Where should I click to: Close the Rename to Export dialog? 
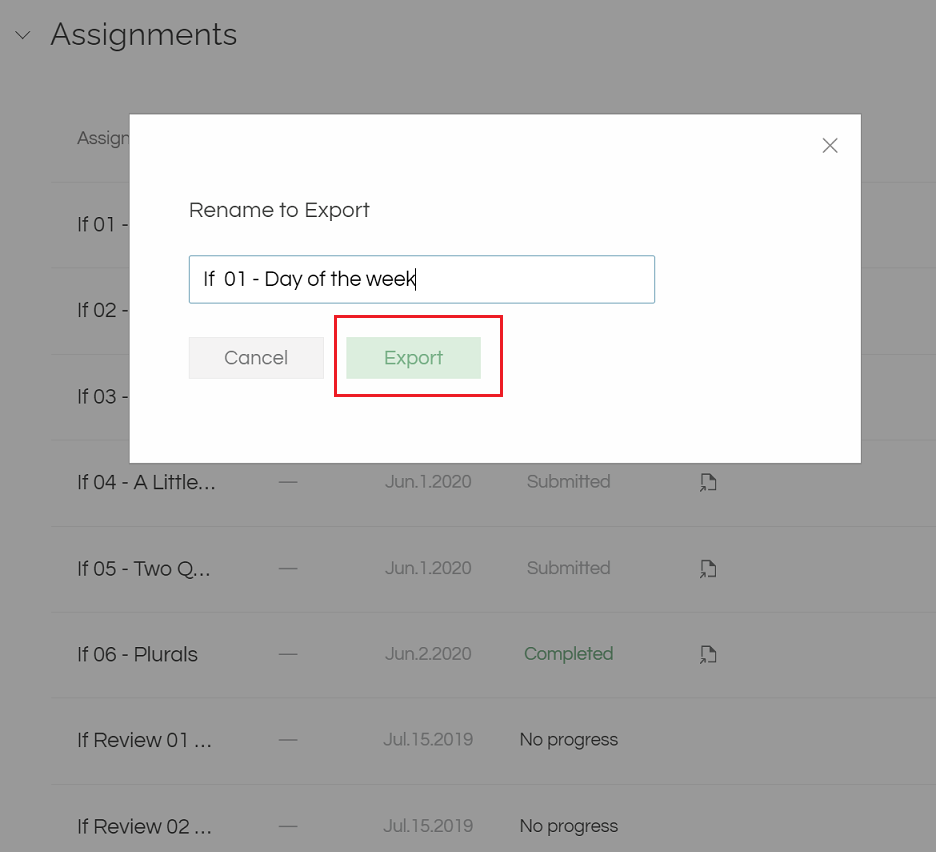829,146
